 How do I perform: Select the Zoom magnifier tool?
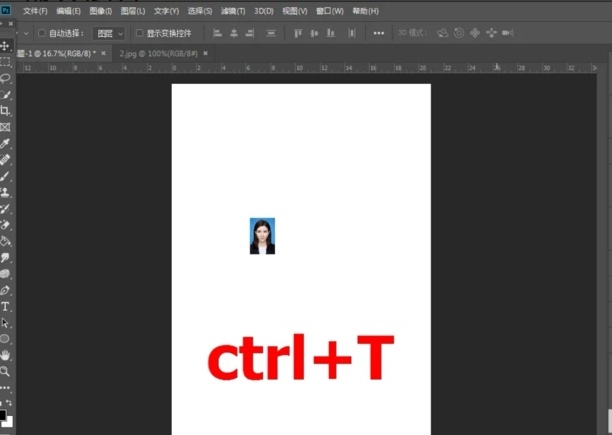[6, 370]
